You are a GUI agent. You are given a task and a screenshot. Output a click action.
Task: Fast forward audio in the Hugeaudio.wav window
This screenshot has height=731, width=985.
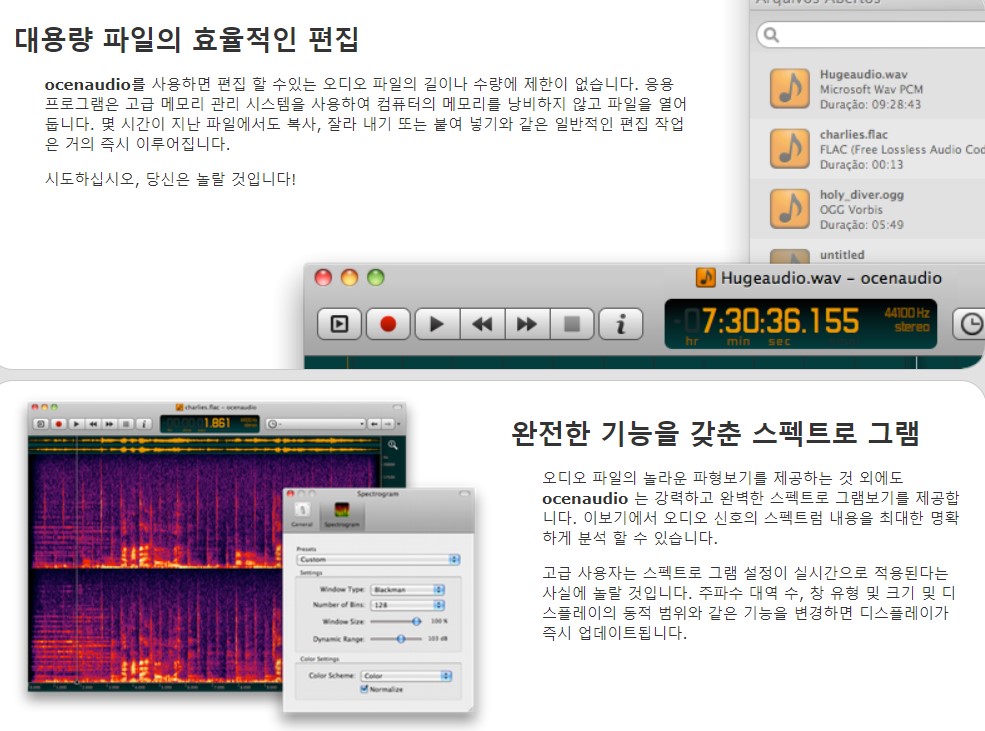(x=527, y=324)
